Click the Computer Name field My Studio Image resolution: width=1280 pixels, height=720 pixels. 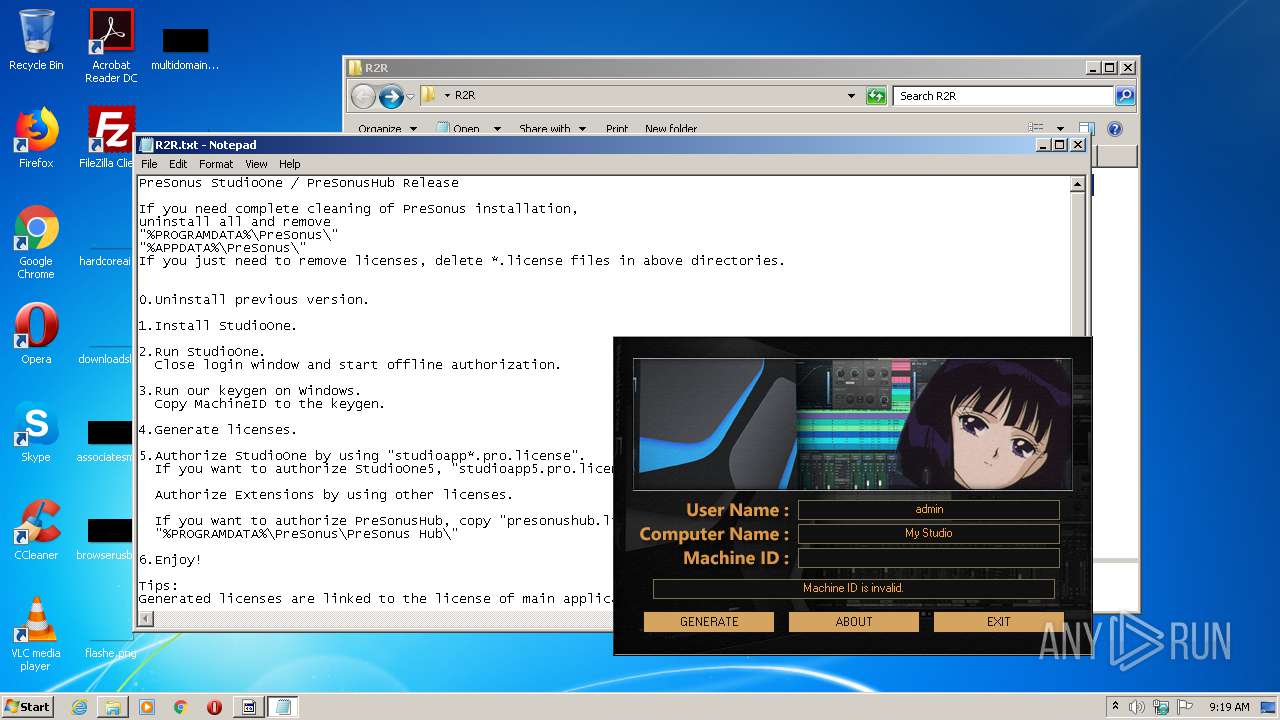[x=929, y=534]
